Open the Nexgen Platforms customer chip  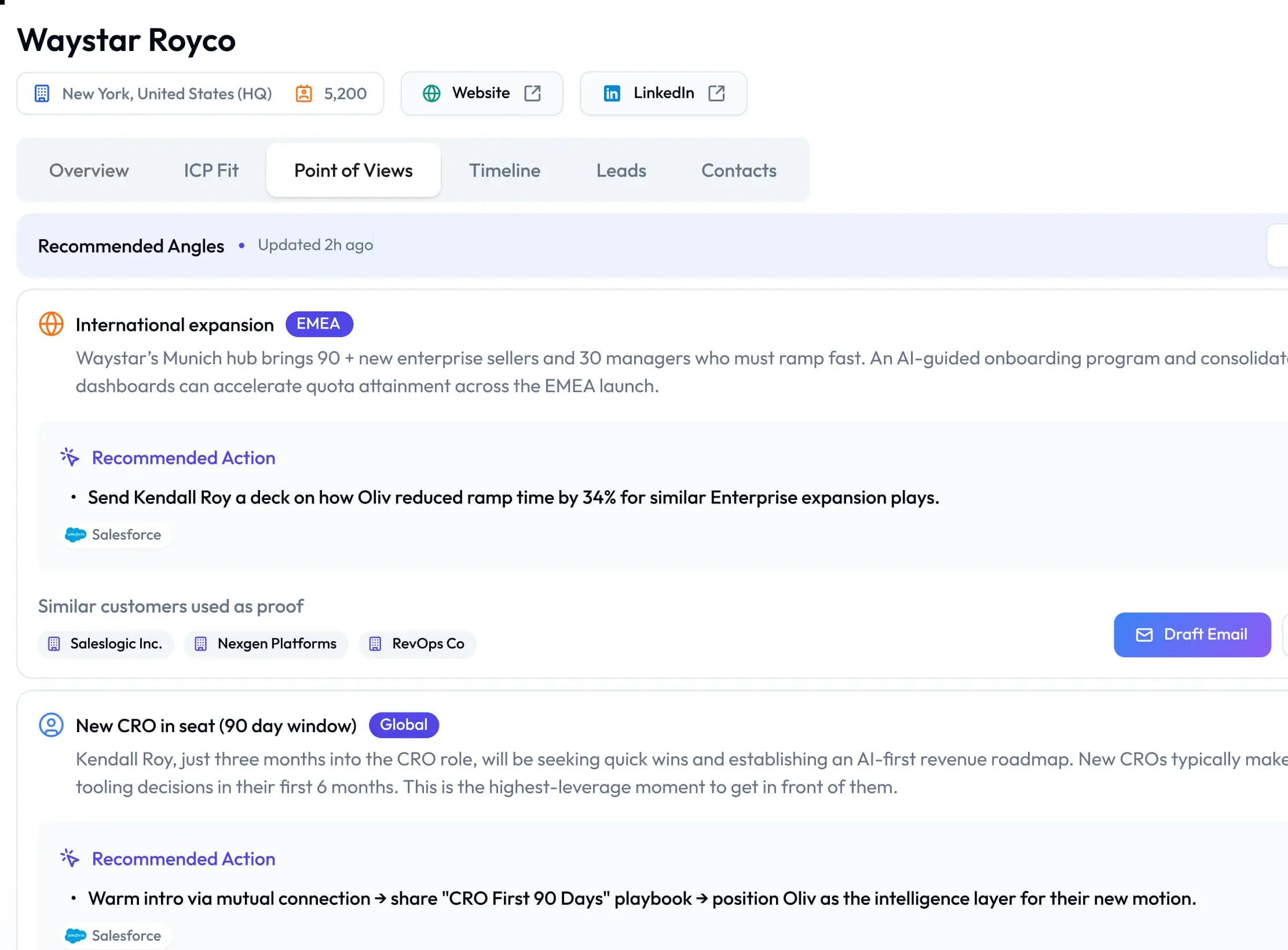(266, 644)
